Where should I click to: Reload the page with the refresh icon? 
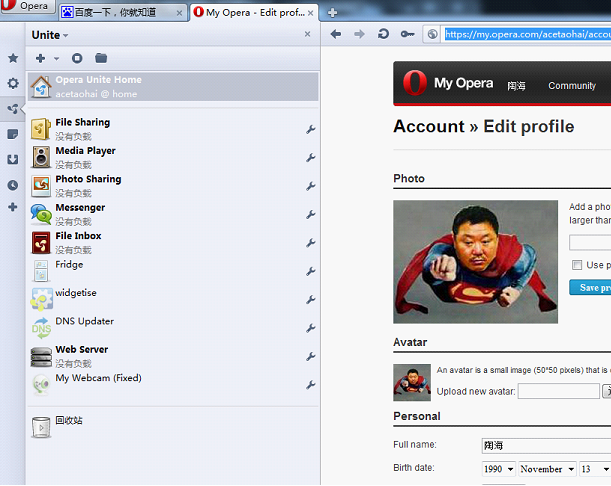point(383,34)
